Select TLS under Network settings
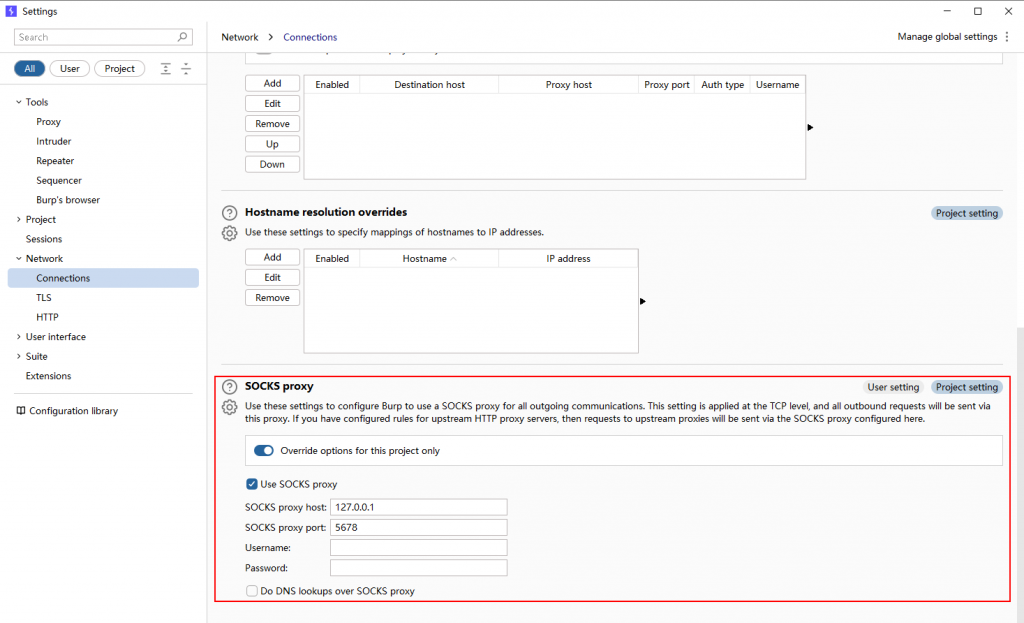This screenshot has width=1024, height=623. [x=44, y=298]
